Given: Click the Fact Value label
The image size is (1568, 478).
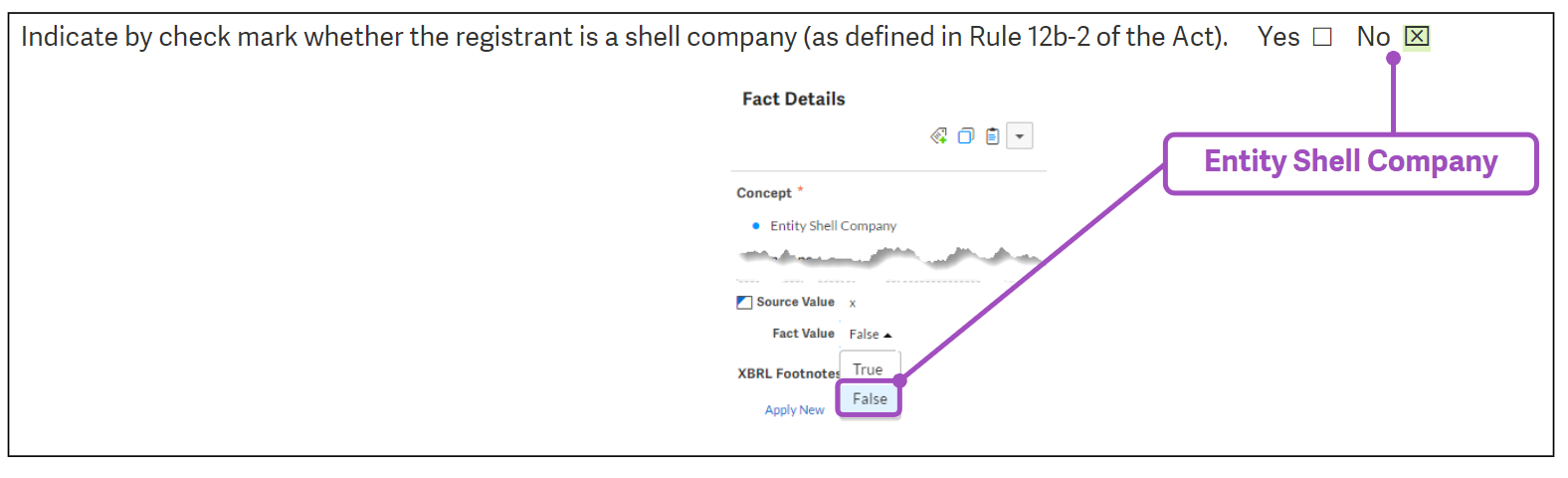Looking at the screenshot, I should pos(803,334).
